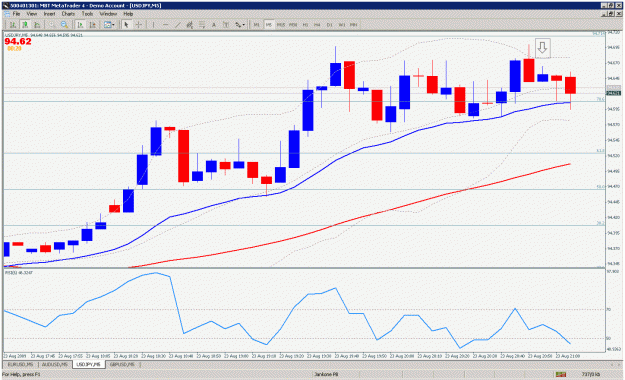This screenshot has width=625, height=380.
Task: Open the View menu
Action: click(32, 14)
